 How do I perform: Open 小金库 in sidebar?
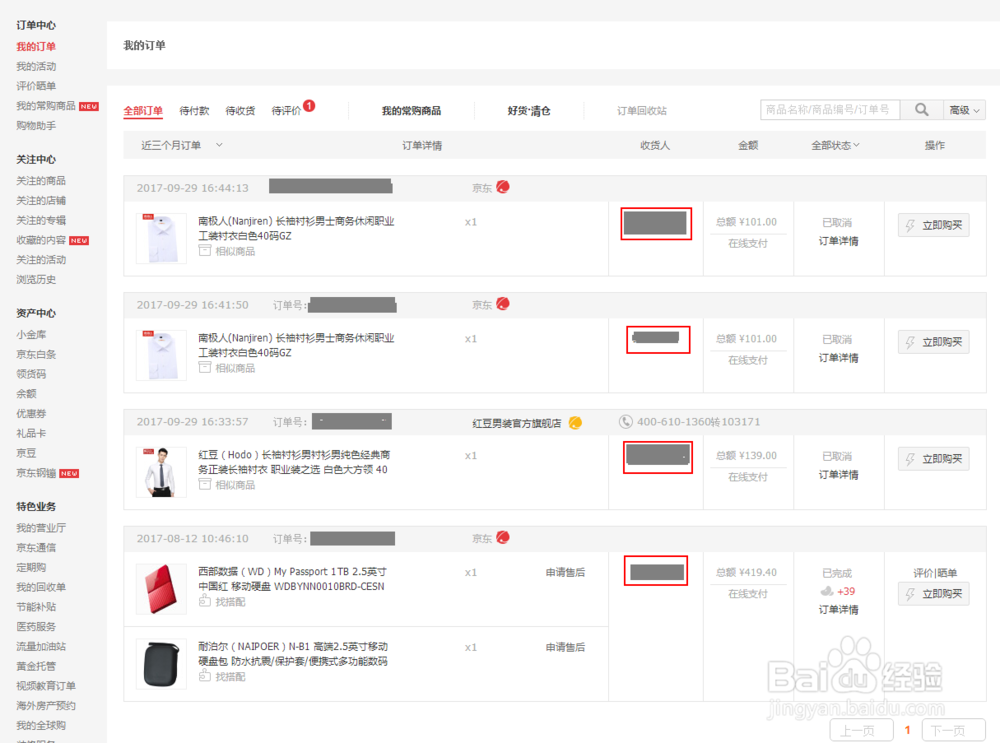pyautogui.click(x=31, y=334)
